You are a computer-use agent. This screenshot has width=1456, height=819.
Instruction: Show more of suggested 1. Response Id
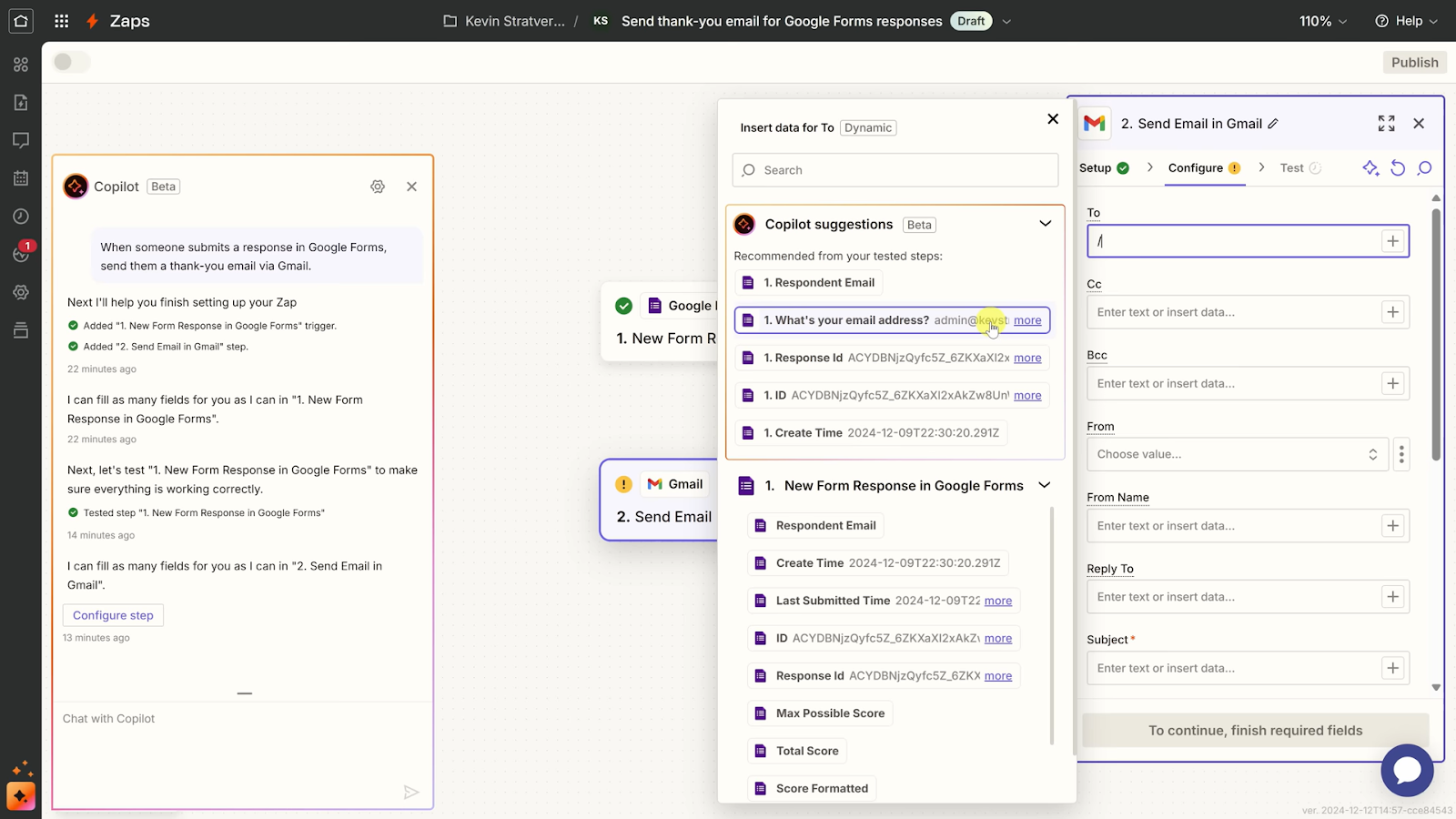(x=1027, y=358)
